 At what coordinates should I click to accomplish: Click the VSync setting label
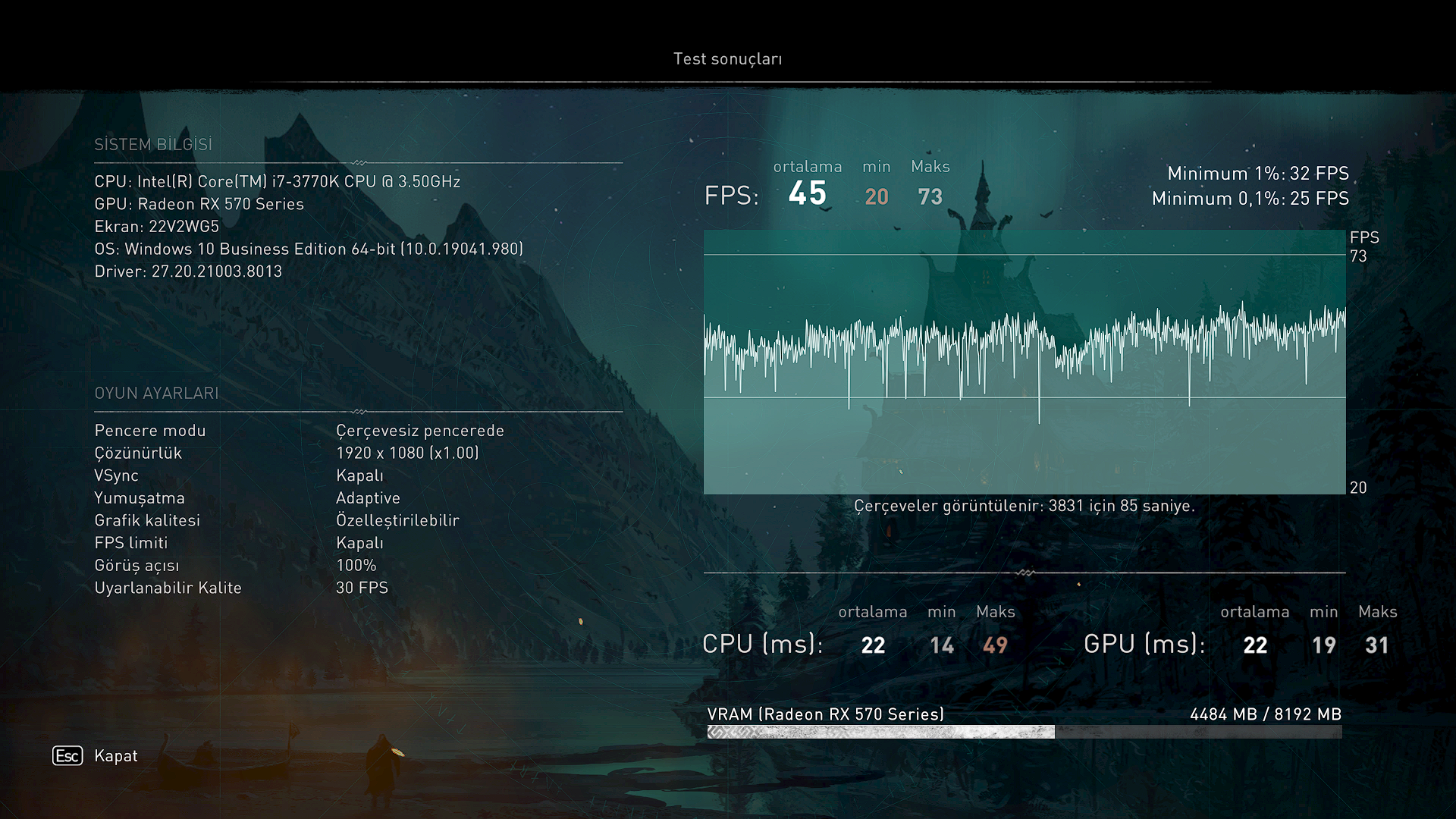click(117, 475)
